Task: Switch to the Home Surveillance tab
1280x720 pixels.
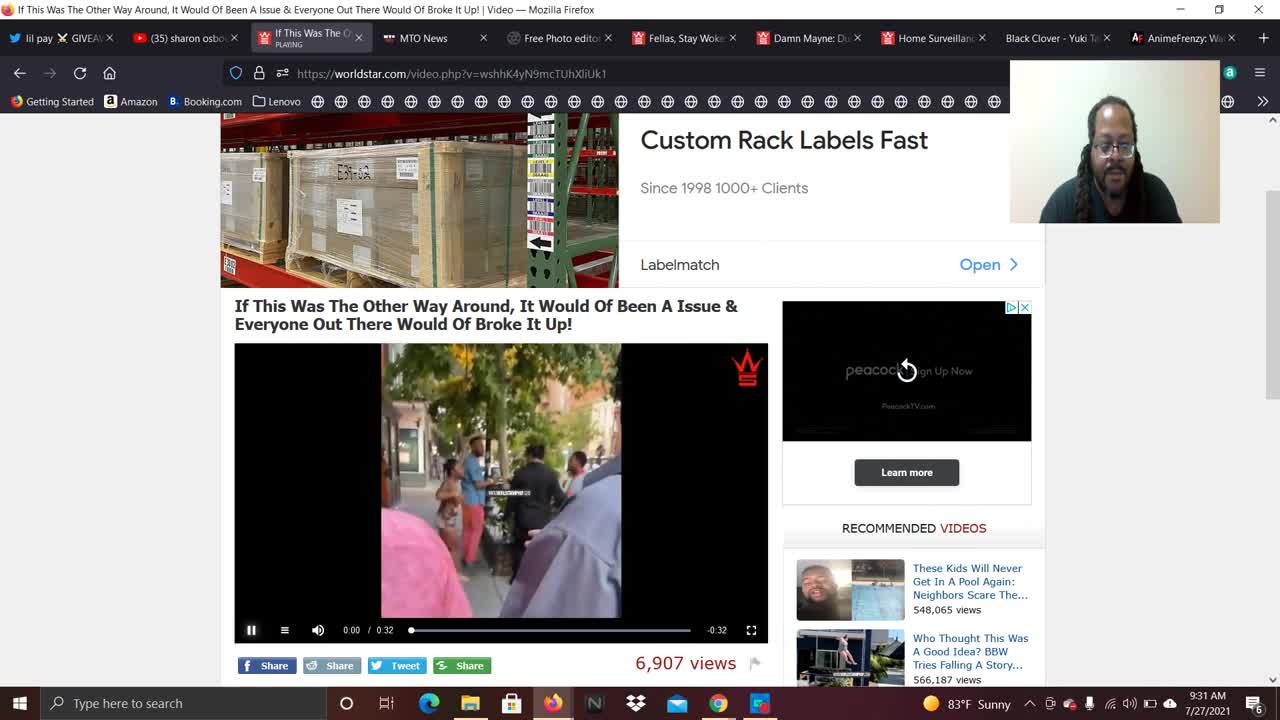Action: pyautogui.click(x=935, y=38)
